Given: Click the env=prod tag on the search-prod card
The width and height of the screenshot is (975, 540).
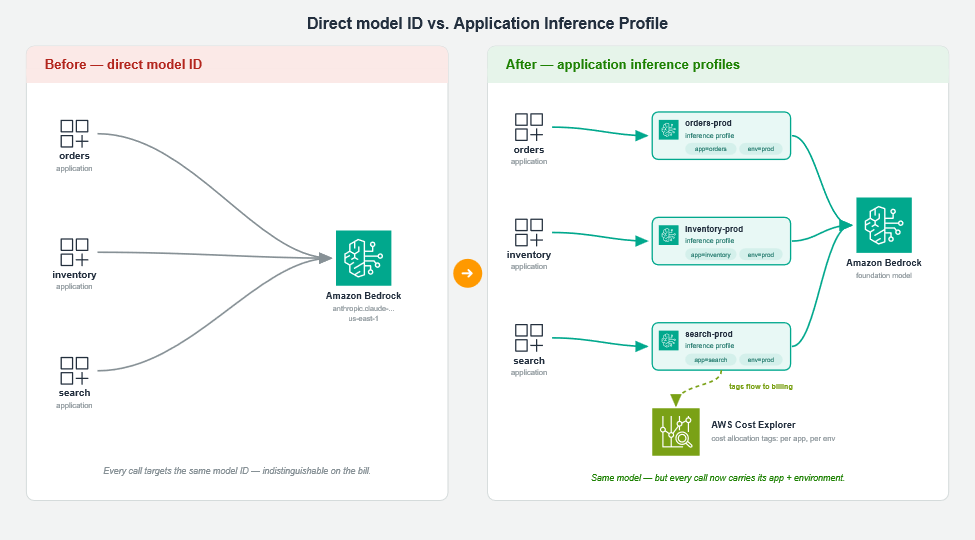Looking at the screenshot, I should [760, 360].
